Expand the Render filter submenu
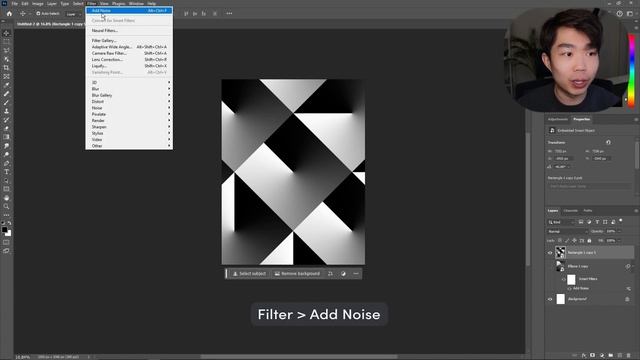This screenshot has width=640, height=360. point(129,120)
